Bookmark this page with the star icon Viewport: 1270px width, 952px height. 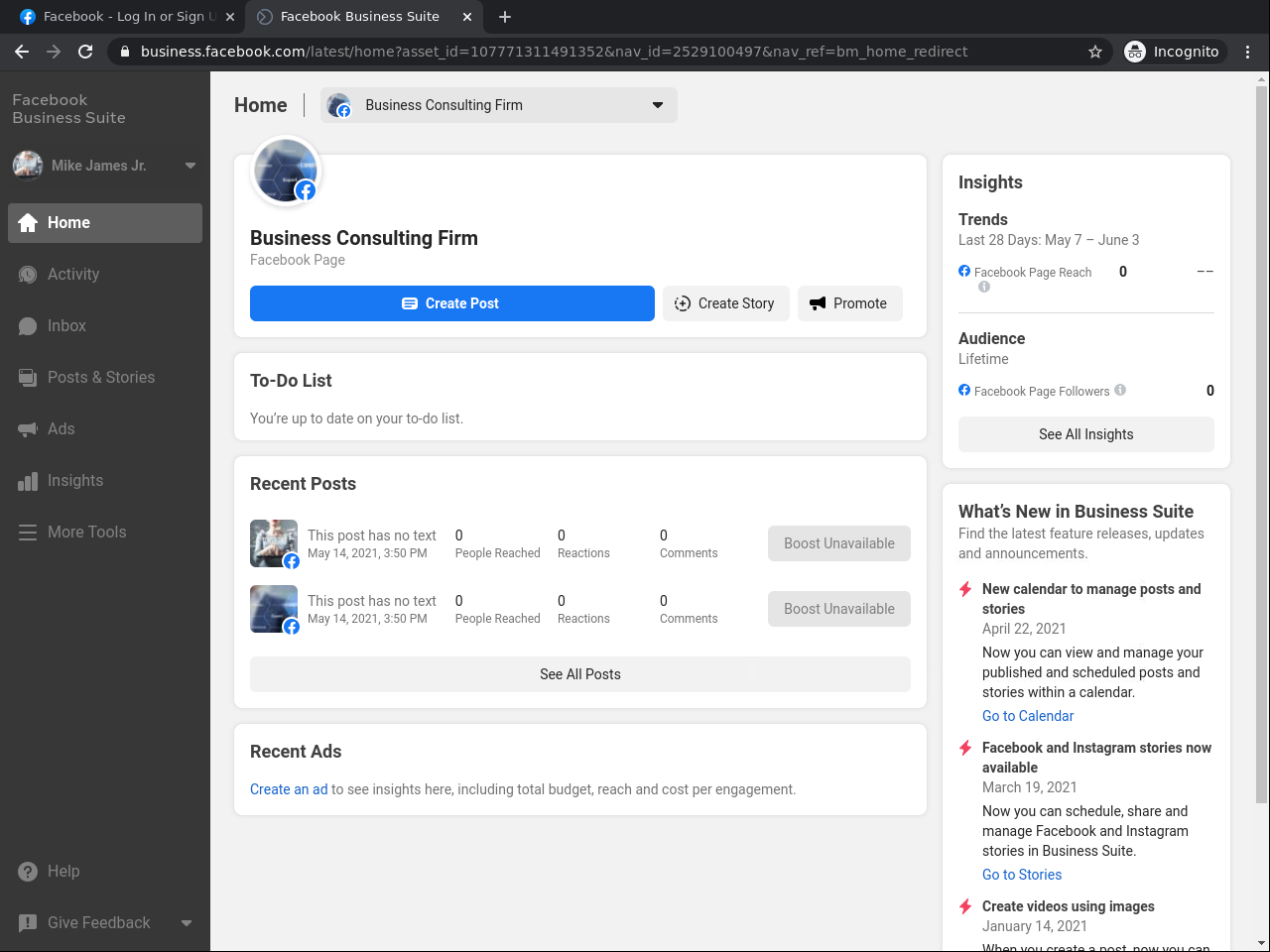(1095, 52)
